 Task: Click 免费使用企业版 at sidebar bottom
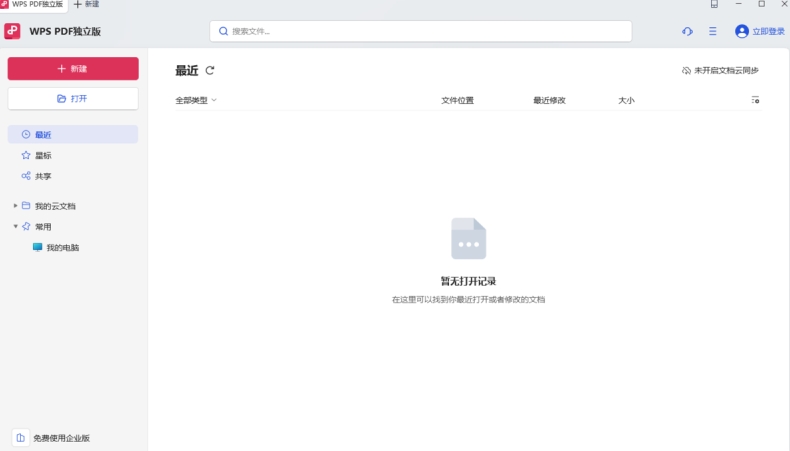(x=61, y=438)
